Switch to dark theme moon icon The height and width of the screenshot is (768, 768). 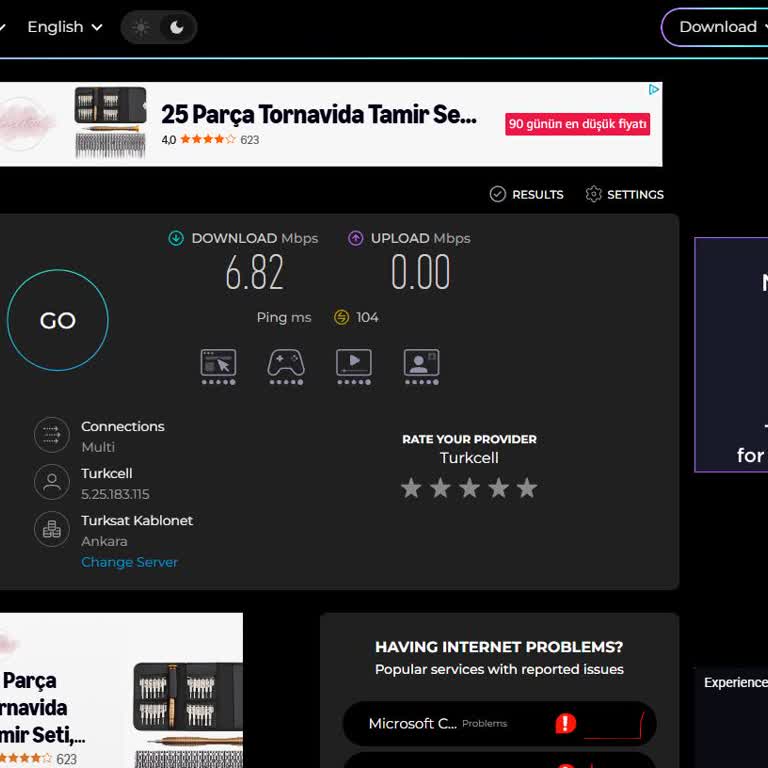coord(176,27)
